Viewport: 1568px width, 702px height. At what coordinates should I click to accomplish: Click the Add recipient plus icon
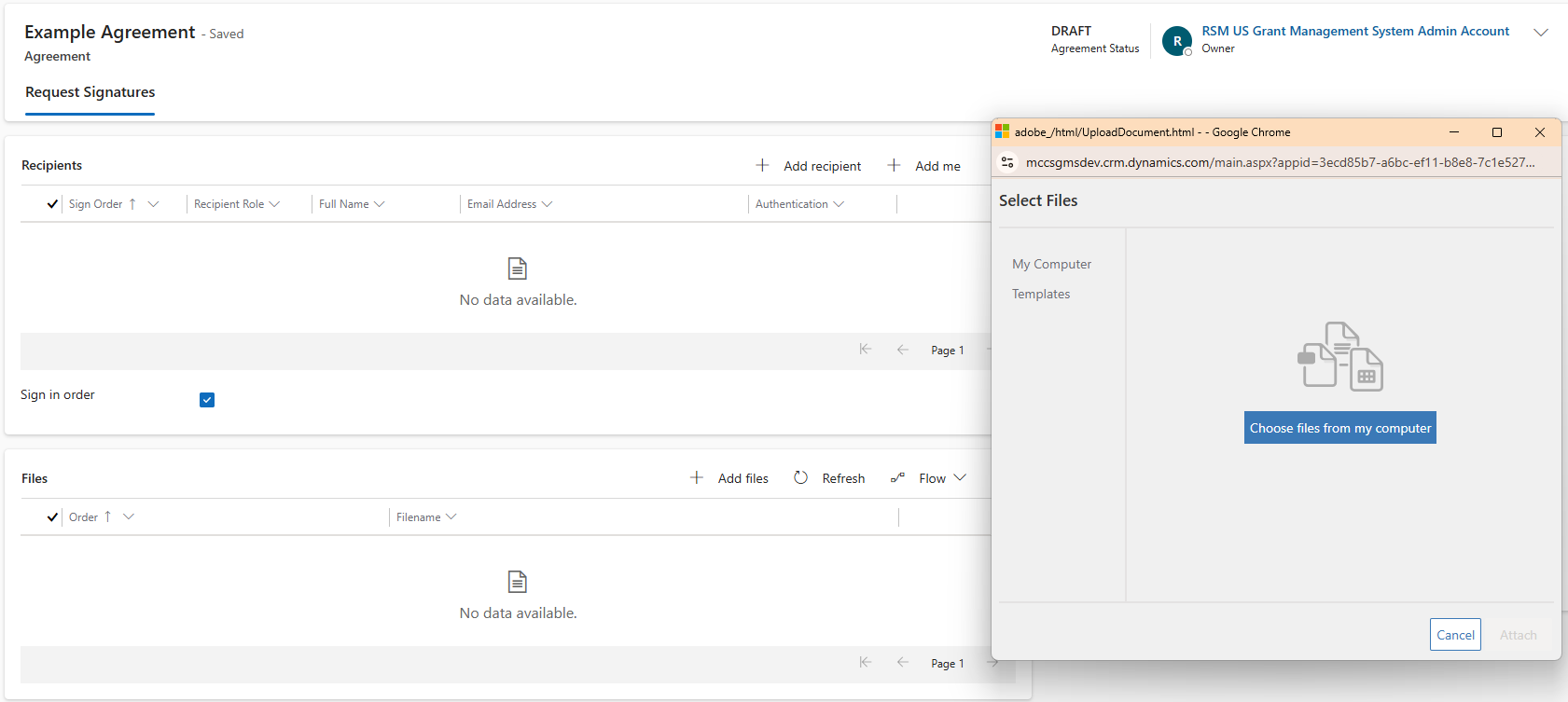pos(762,165)
